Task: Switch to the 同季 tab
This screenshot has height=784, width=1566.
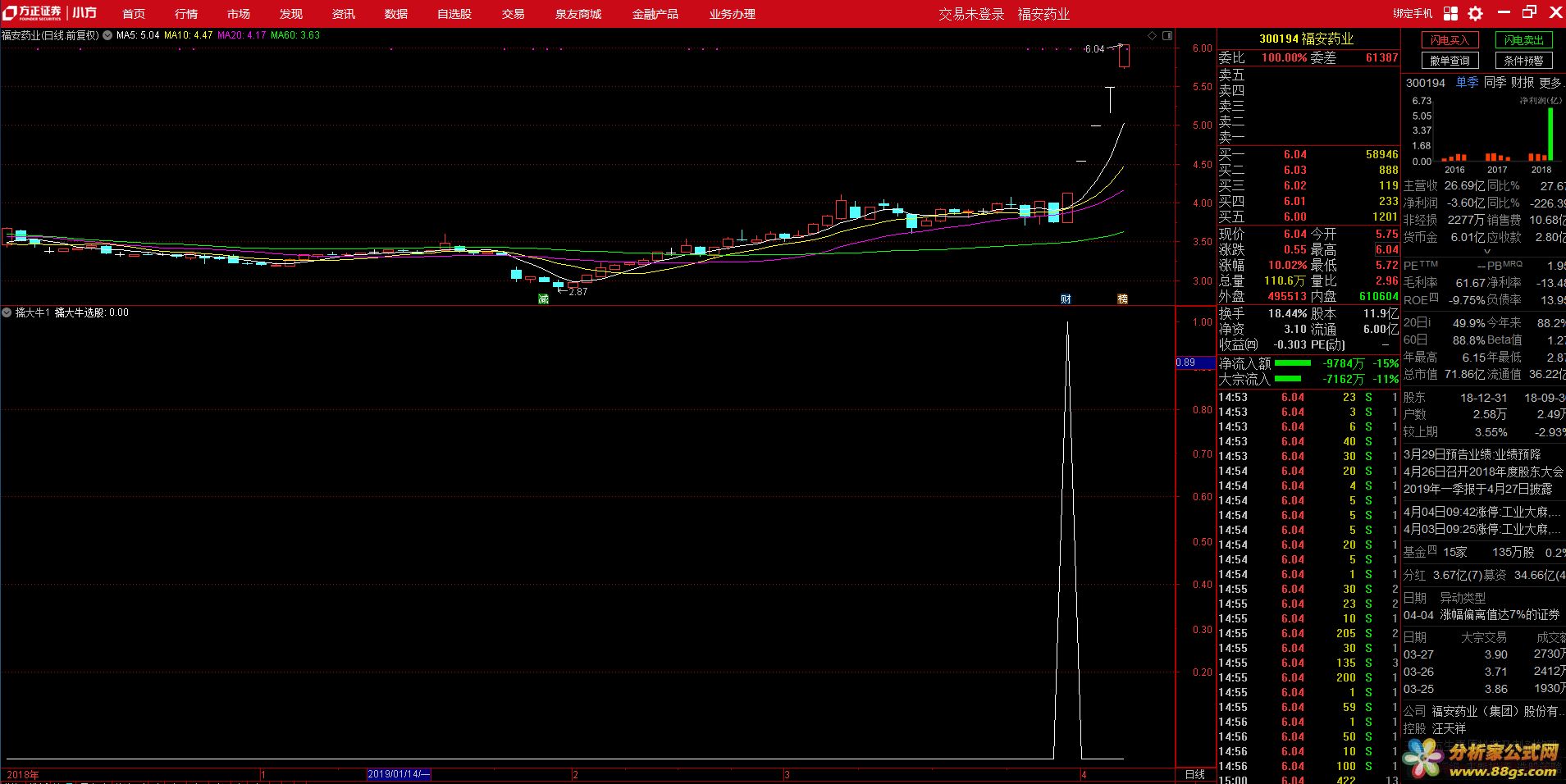Action: [1495, 83]
